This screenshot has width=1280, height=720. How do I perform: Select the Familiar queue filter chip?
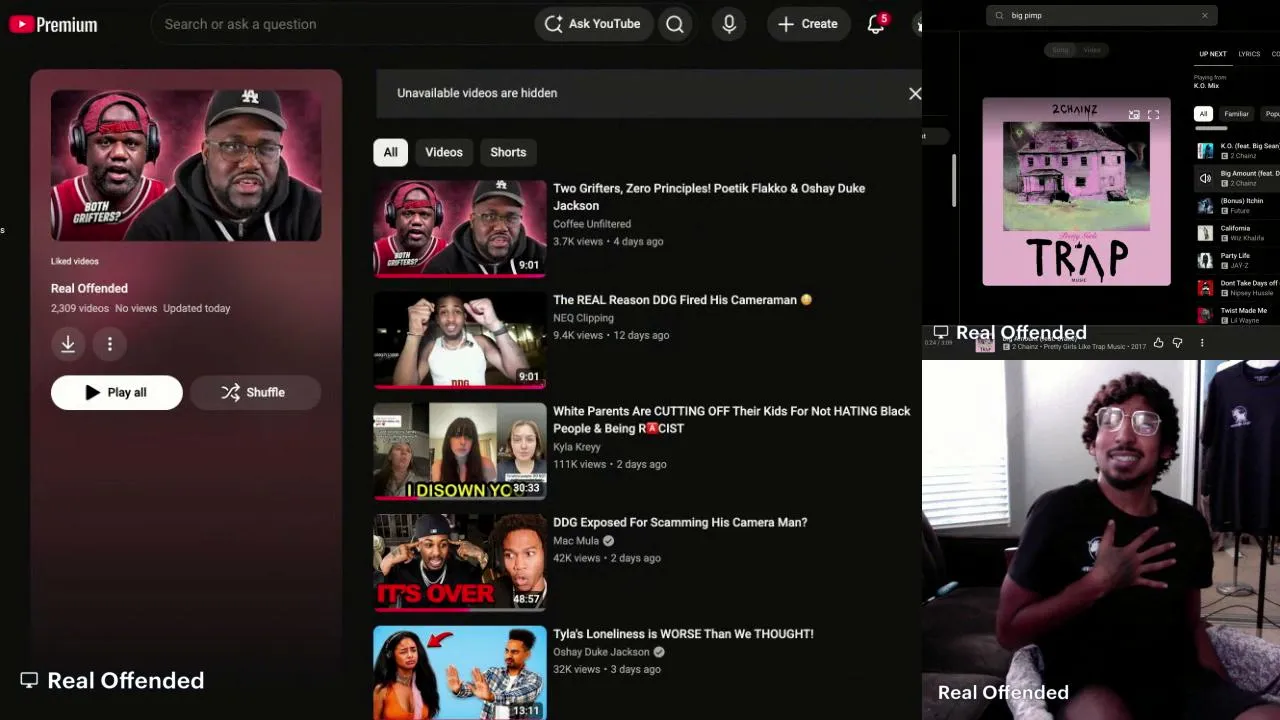1237,114
